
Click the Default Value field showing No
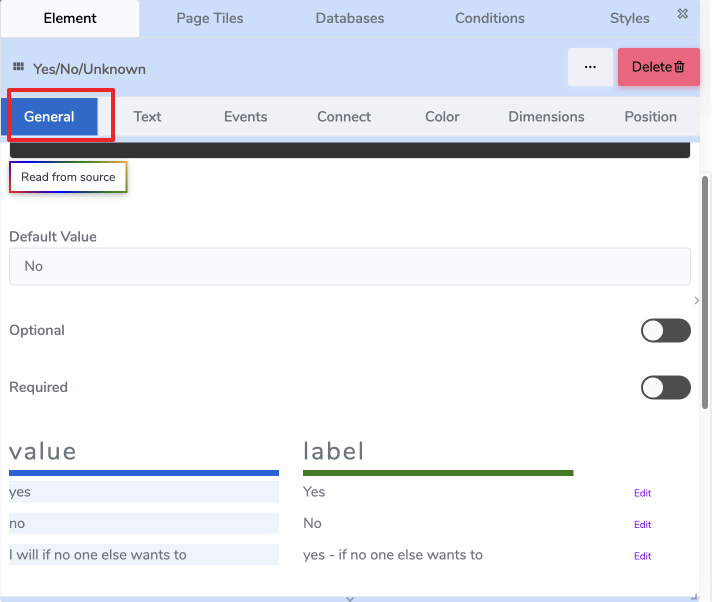[350, 266]
